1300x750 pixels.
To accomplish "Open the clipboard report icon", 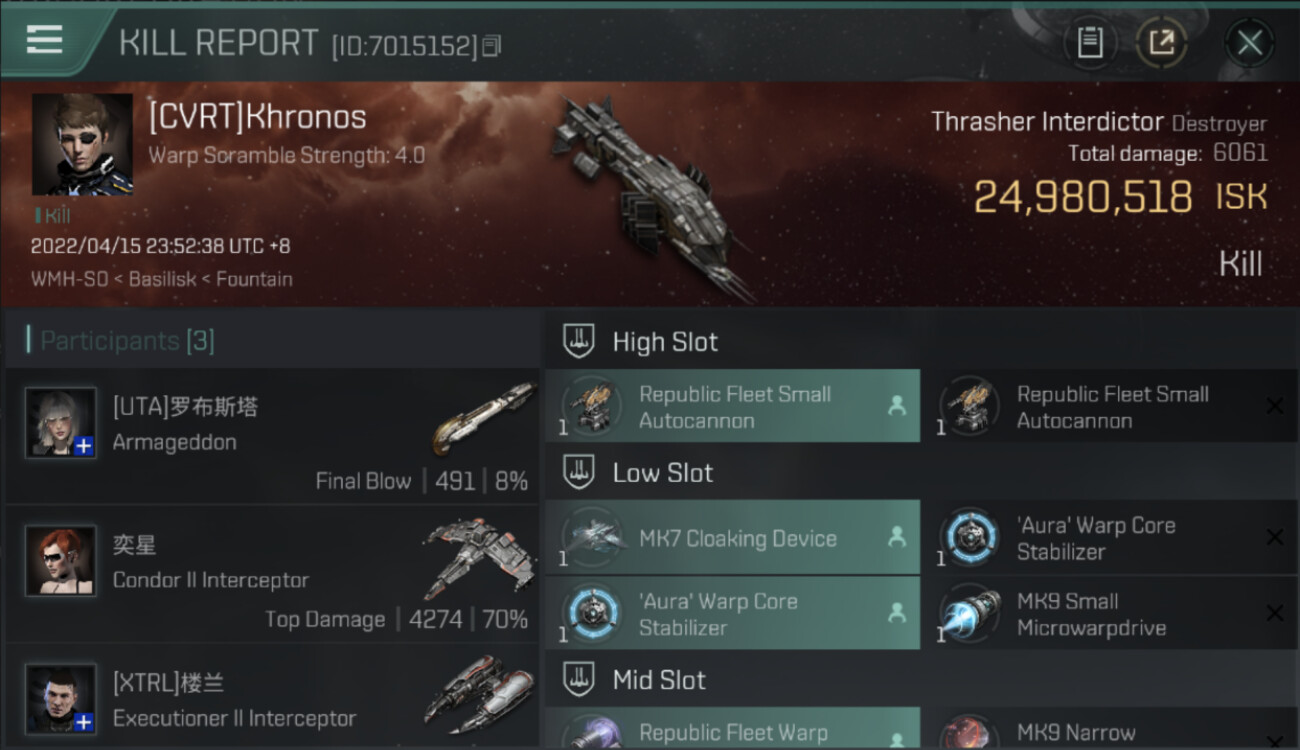I will click(1090, 42).
